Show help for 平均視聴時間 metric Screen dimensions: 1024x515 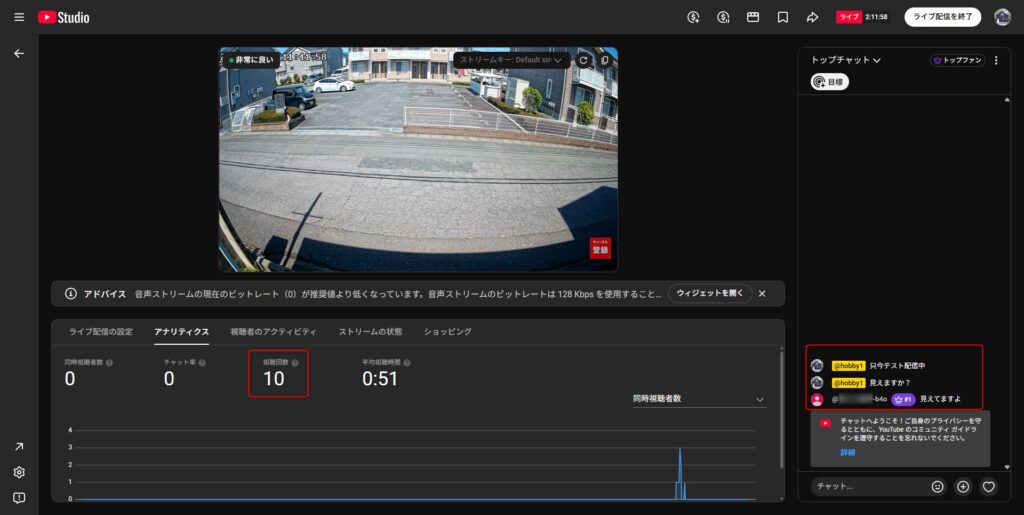407,363
